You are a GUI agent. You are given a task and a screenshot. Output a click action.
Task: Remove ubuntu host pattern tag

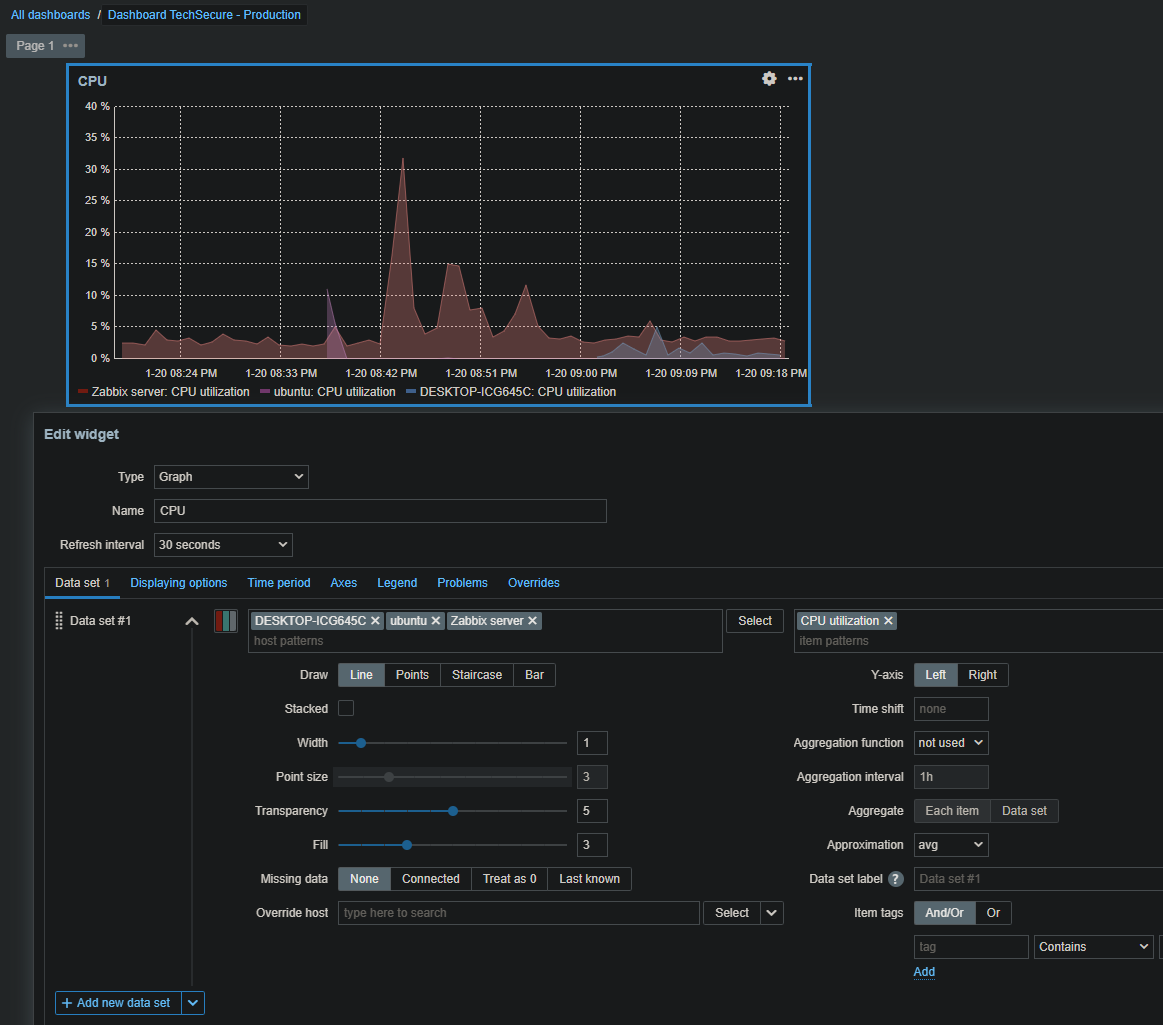pos(436,621)
